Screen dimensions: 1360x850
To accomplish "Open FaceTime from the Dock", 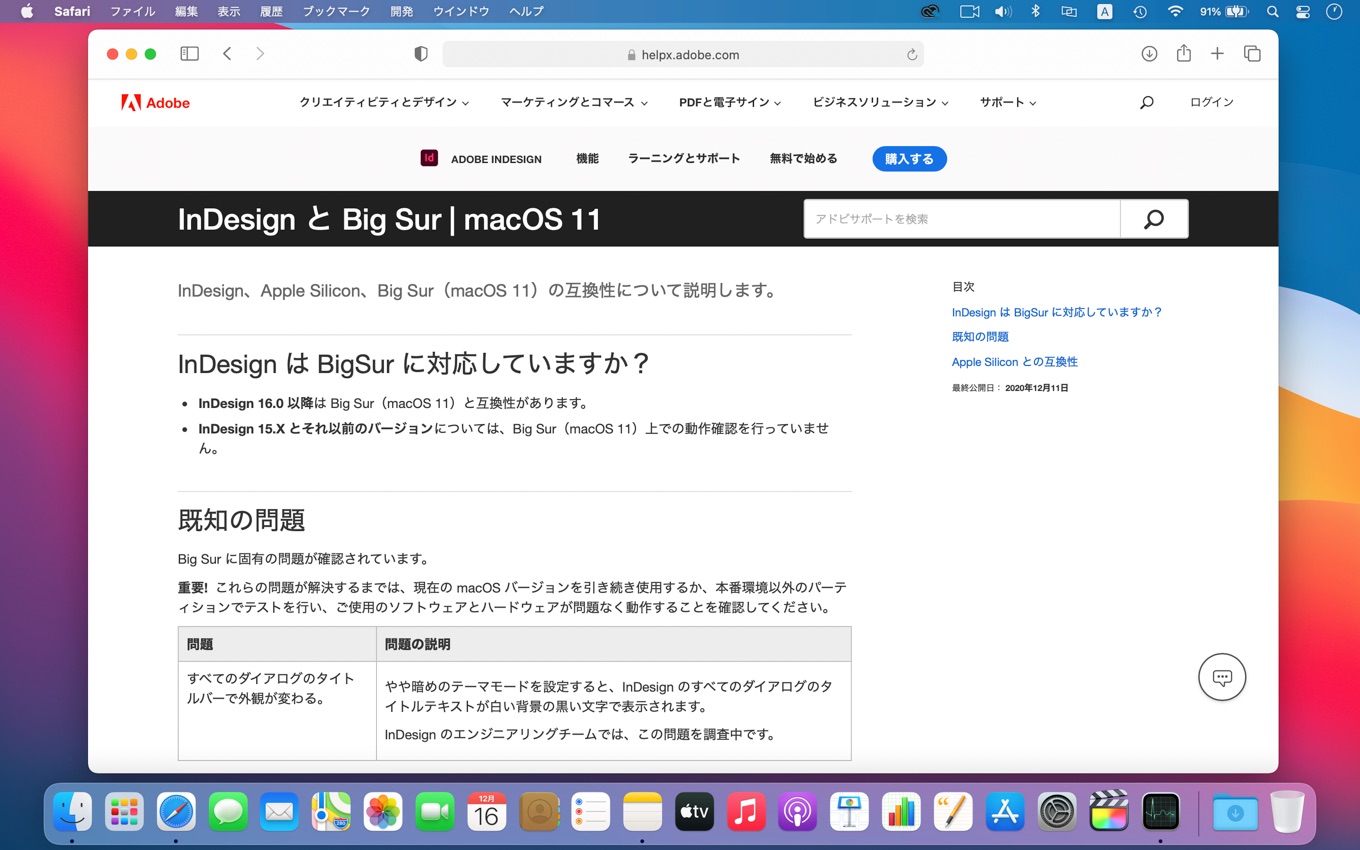I will click(x=435, y=812).
